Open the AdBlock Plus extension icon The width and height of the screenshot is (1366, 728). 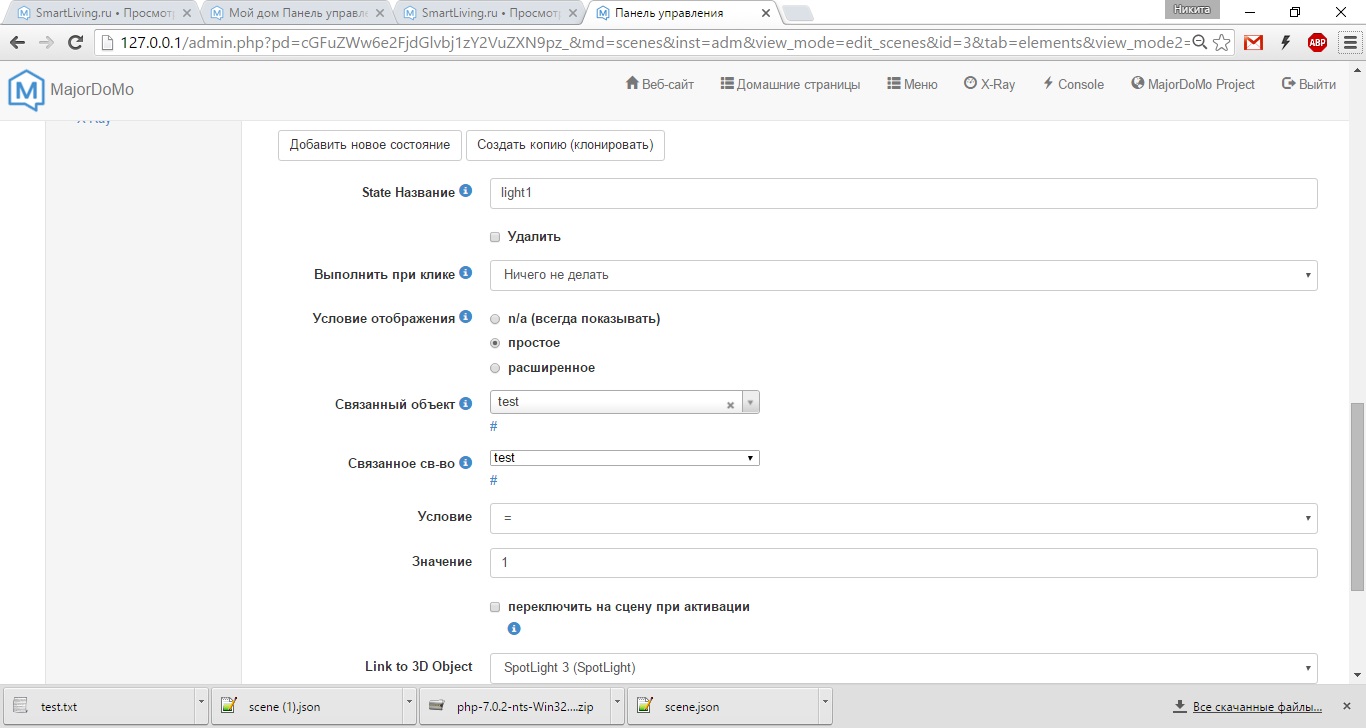point(1317,43)
